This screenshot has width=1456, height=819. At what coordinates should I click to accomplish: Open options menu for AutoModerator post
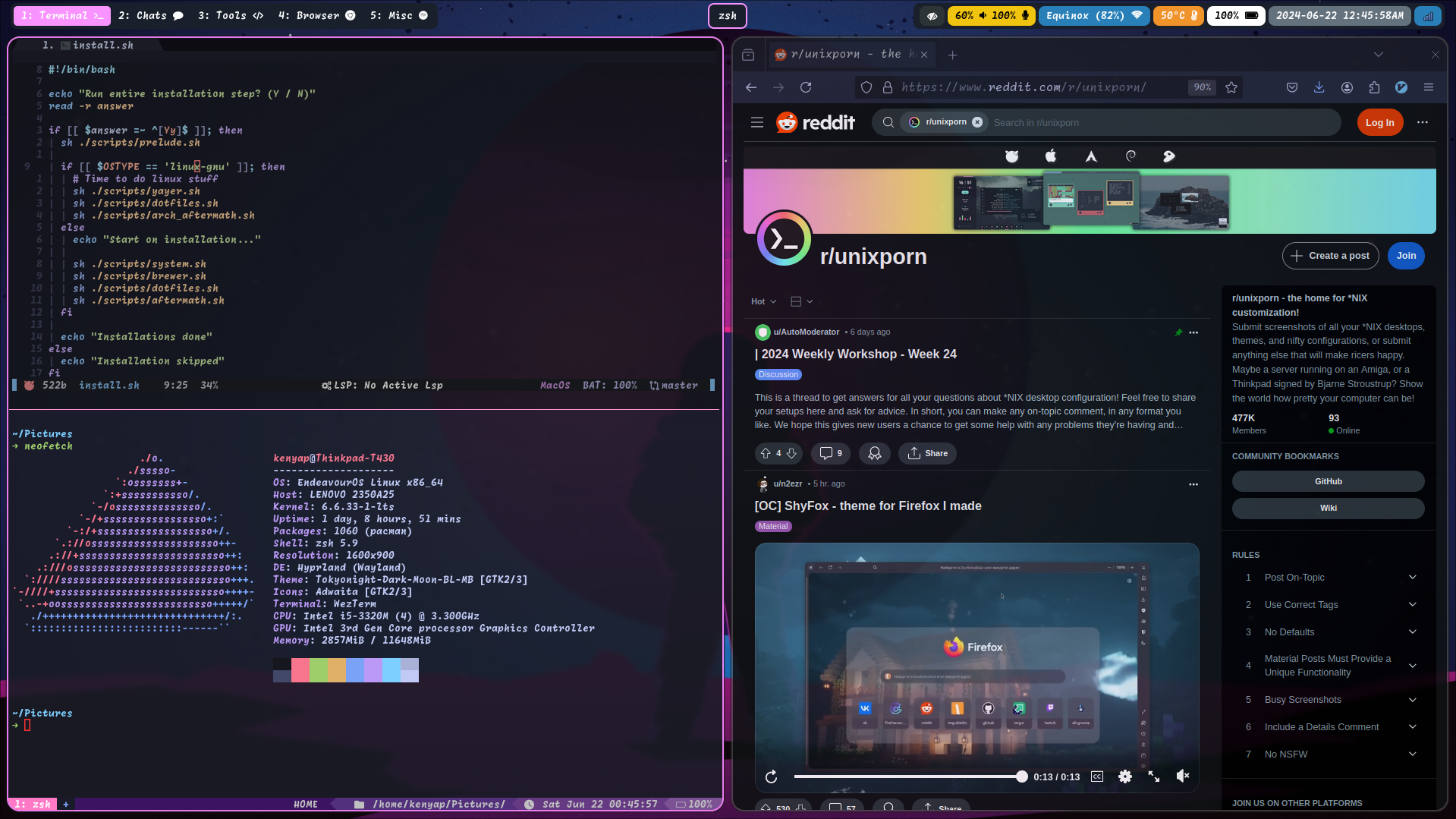[x=1193, y=332]
